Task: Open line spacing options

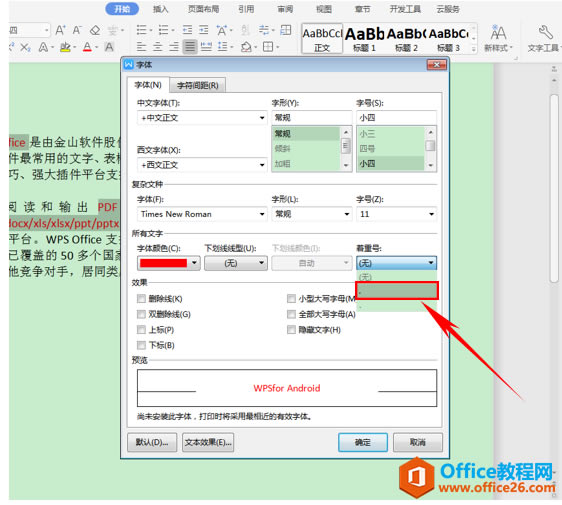Action: click(223, 47)
